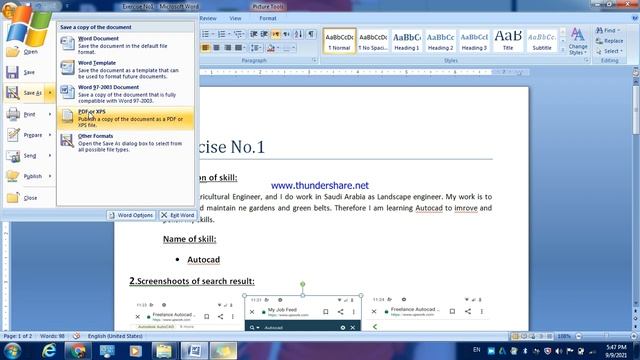Toggle Left-to-Right text direction
Viewport: 640px width, 360px height.
(276, 34)
